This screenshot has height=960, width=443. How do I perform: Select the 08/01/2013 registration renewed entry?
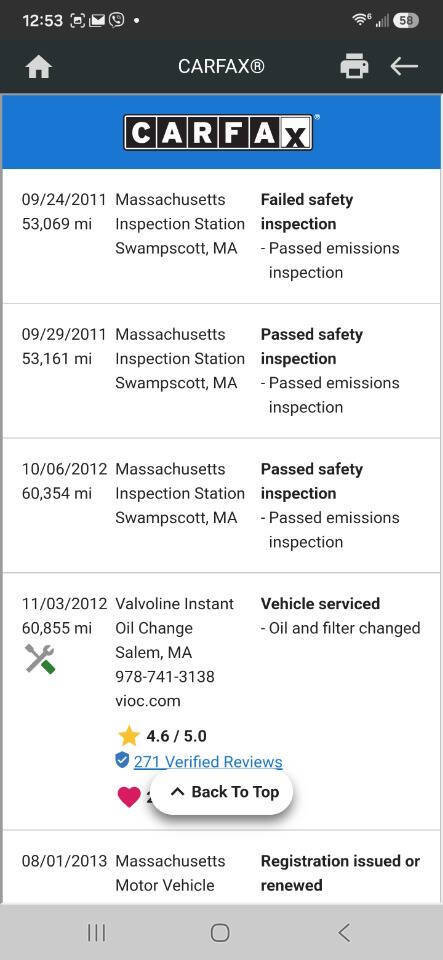tap(221, 868)
